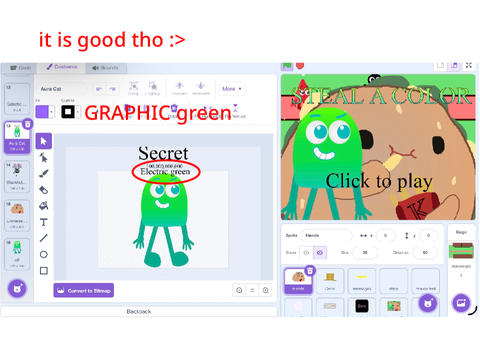Select the arrow Select tool

point(44,141)
